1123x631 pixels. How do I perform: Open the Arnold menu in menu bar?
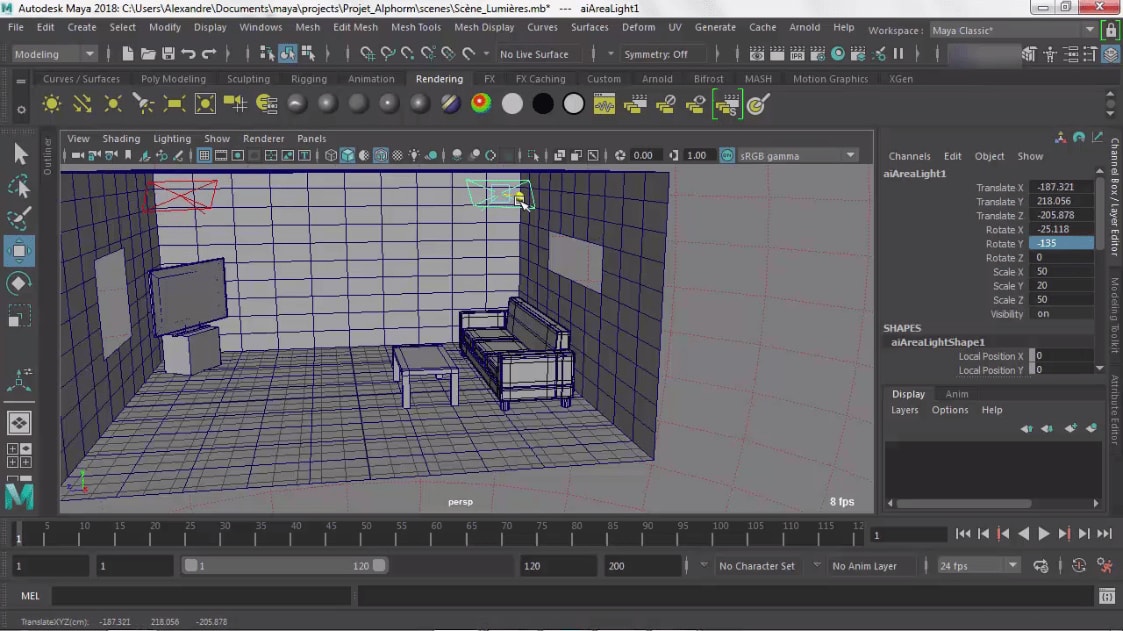[x=804, y=27]
